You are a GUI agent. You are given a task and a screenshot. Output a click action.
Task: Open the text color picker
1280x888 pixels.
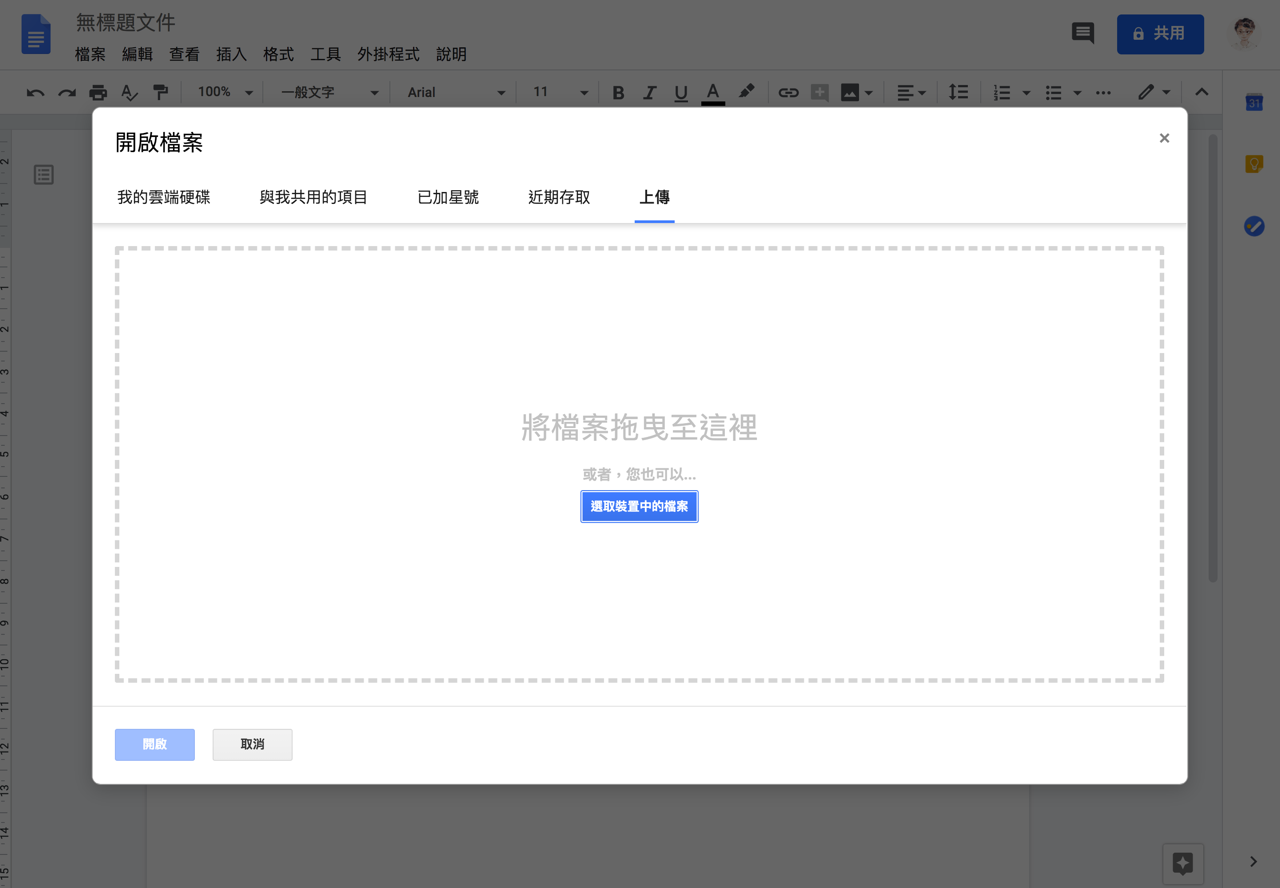(x=713, y=92)
